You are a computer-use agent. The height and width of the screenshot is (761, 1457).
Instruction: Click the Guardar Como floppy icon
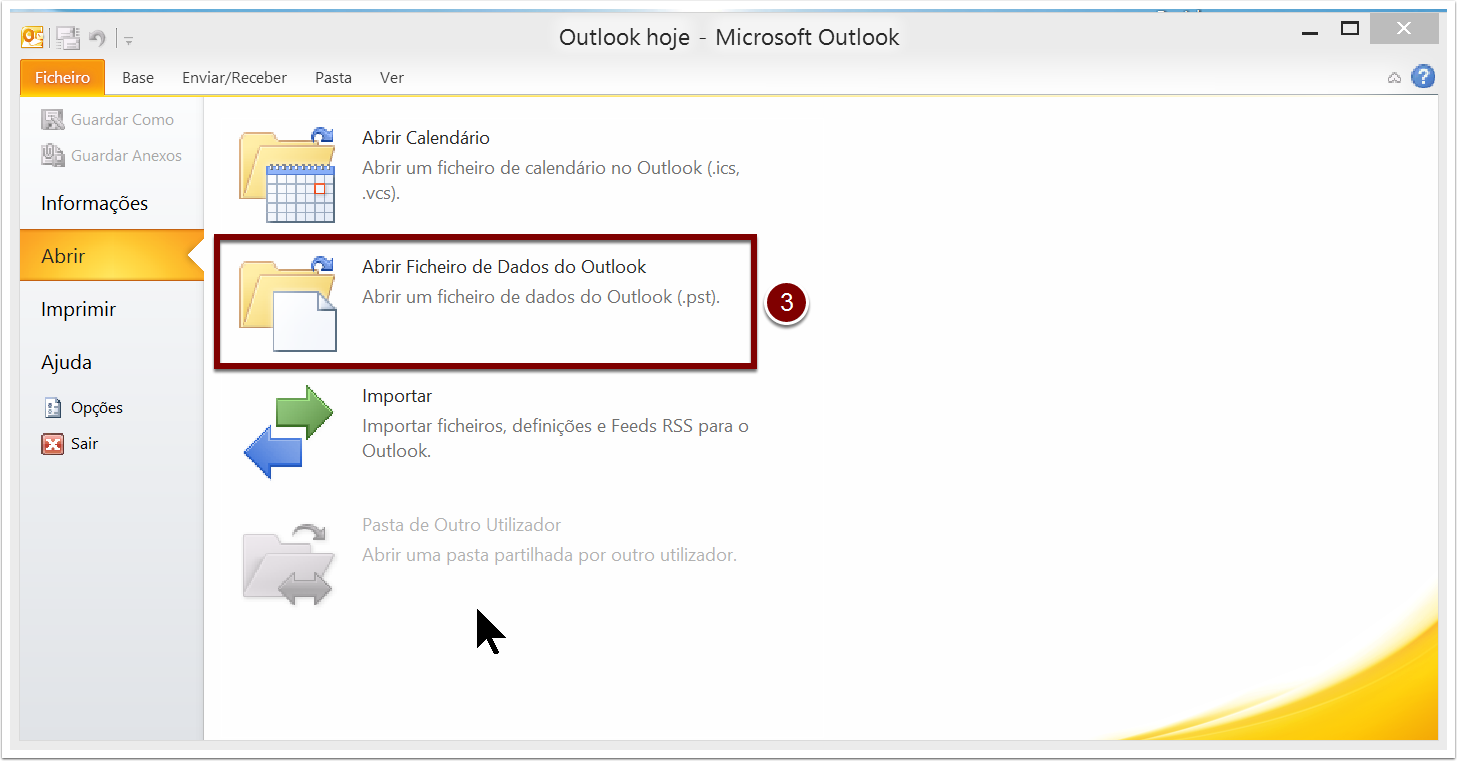point(52,120)
